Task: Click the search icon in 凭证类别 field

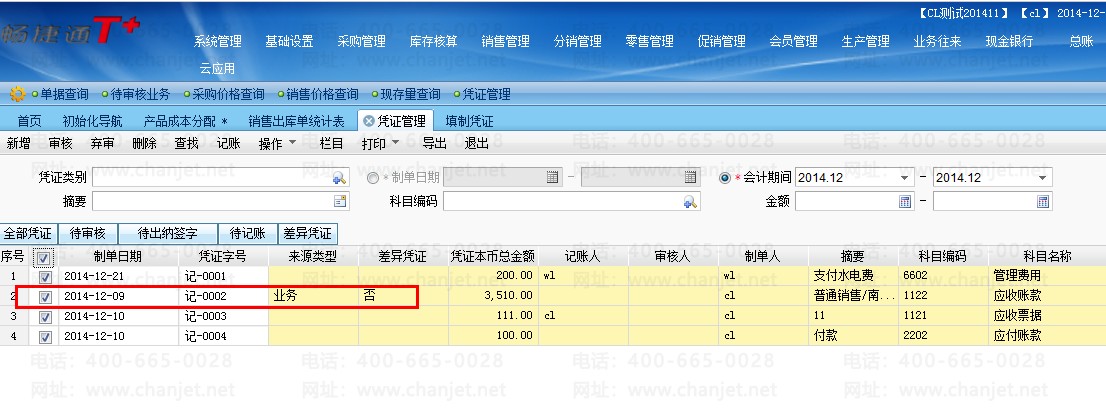Action: pyautogui.click(x=339, y=178)
